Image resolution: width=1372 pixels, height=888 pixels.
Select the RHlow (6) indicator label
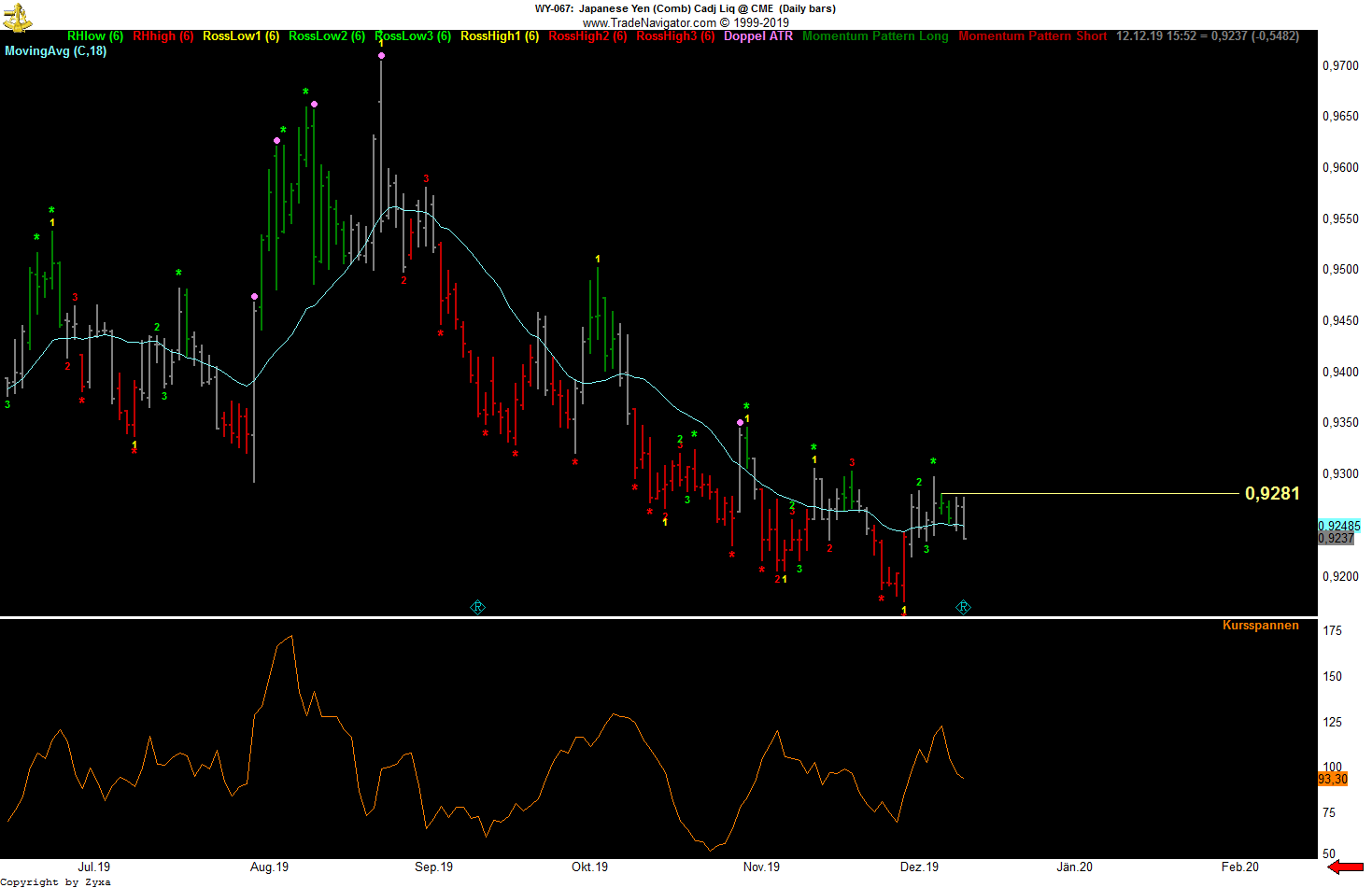pyautogui.click(x=95, y=36)
